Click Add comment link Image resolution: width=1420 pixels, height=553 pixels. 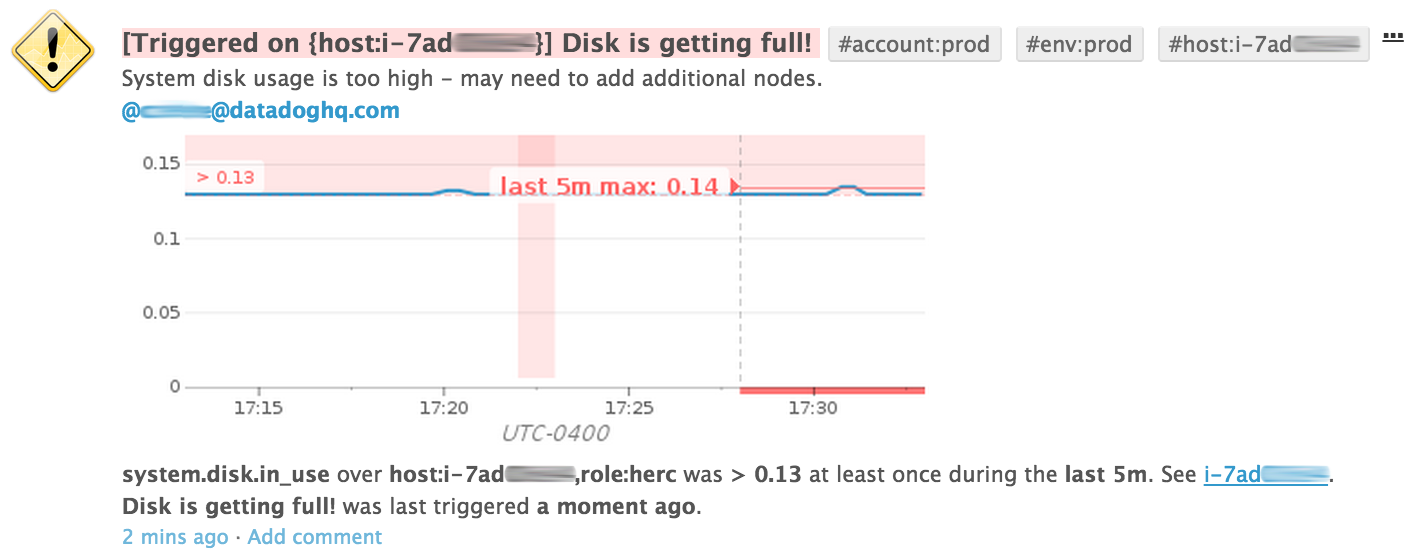point(315,537)
